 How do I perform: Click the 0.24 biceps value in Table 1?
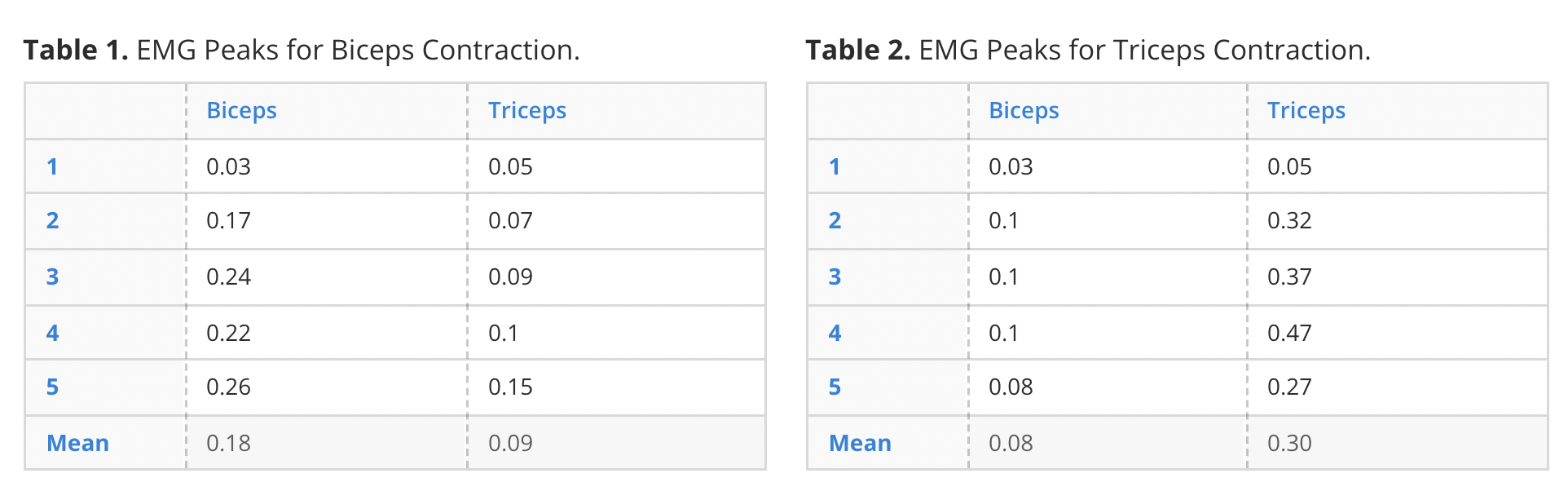pos(228,277)
